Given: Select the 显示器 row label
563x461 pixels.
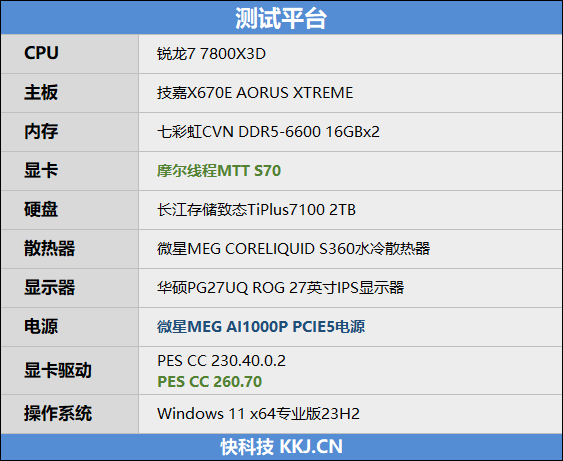Looking at the screenshot, I should [x=50, y=287].
